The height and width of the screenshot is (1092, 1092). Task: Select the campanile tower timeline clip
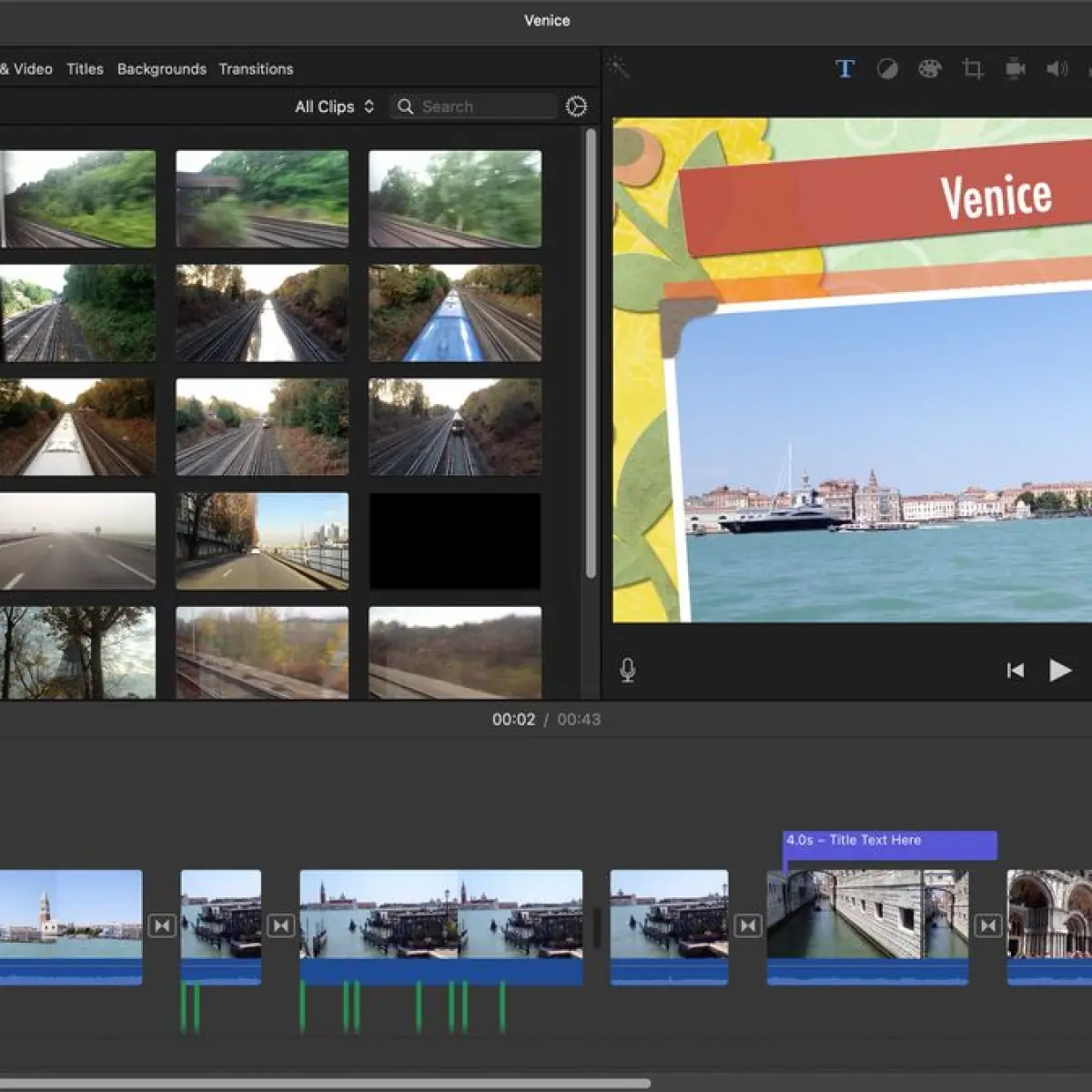tap(71, 927)
